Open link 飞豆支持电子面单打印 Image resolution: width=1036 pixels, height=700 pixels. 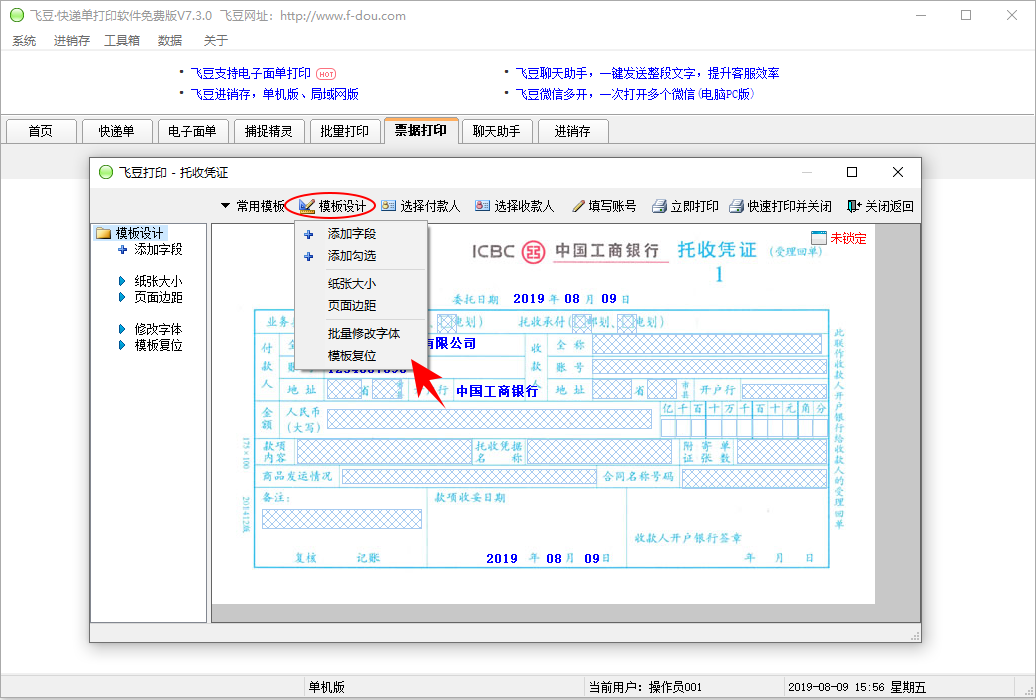coord(250,73)
